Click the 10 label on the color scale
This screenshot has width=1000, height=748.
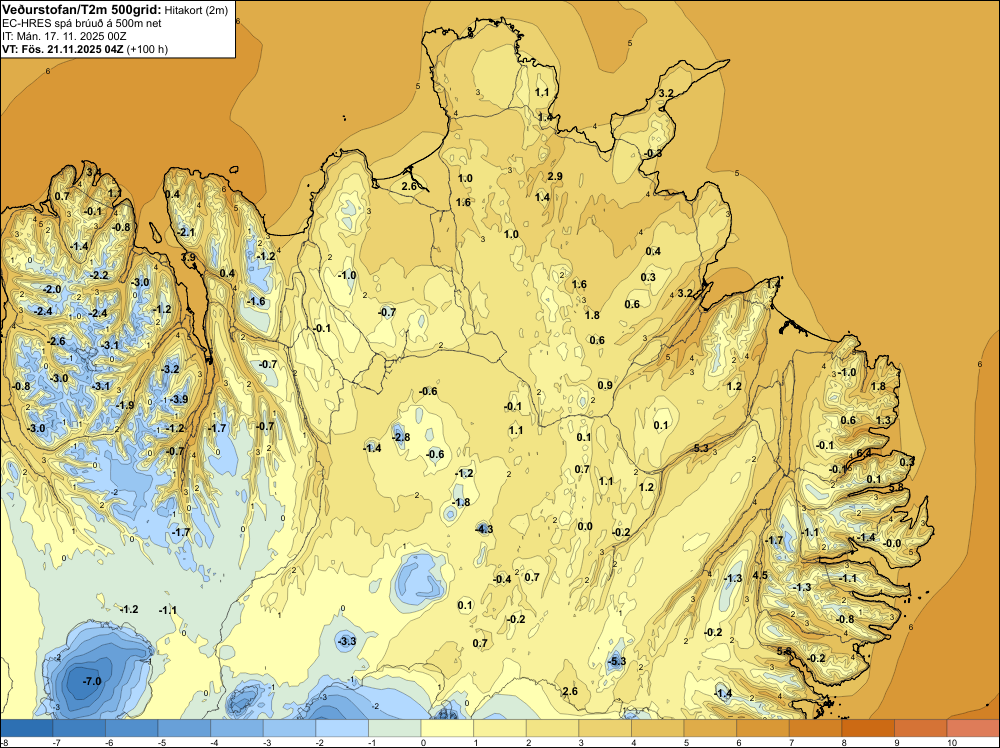coord(952,742)
